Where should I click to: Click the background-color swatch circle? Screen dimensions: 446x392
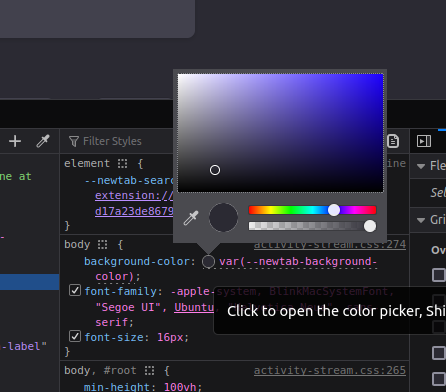208,262
